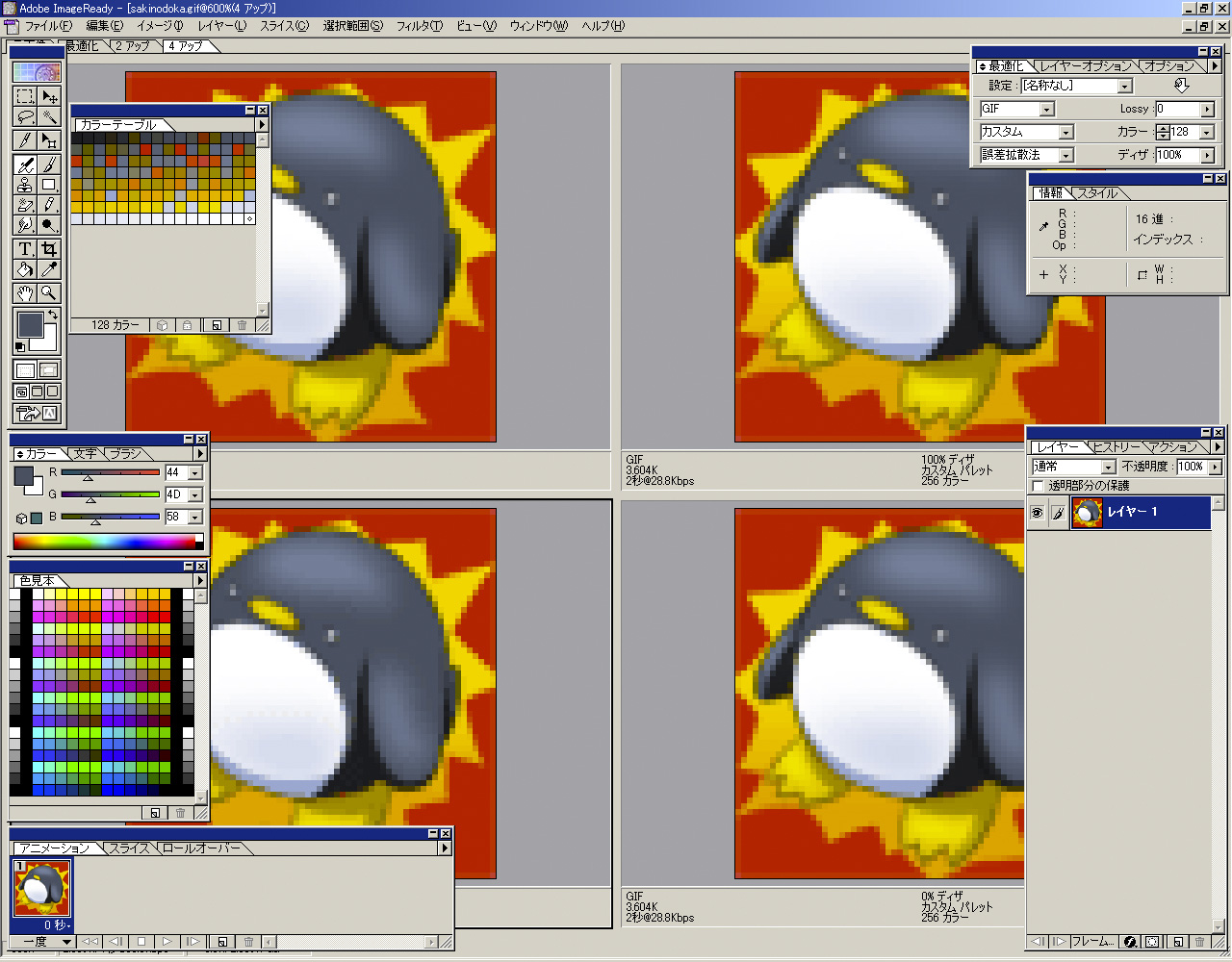
Task: Switch to the ロールオーバー tab
Action: pyautogui.click(x=201, y=848)
